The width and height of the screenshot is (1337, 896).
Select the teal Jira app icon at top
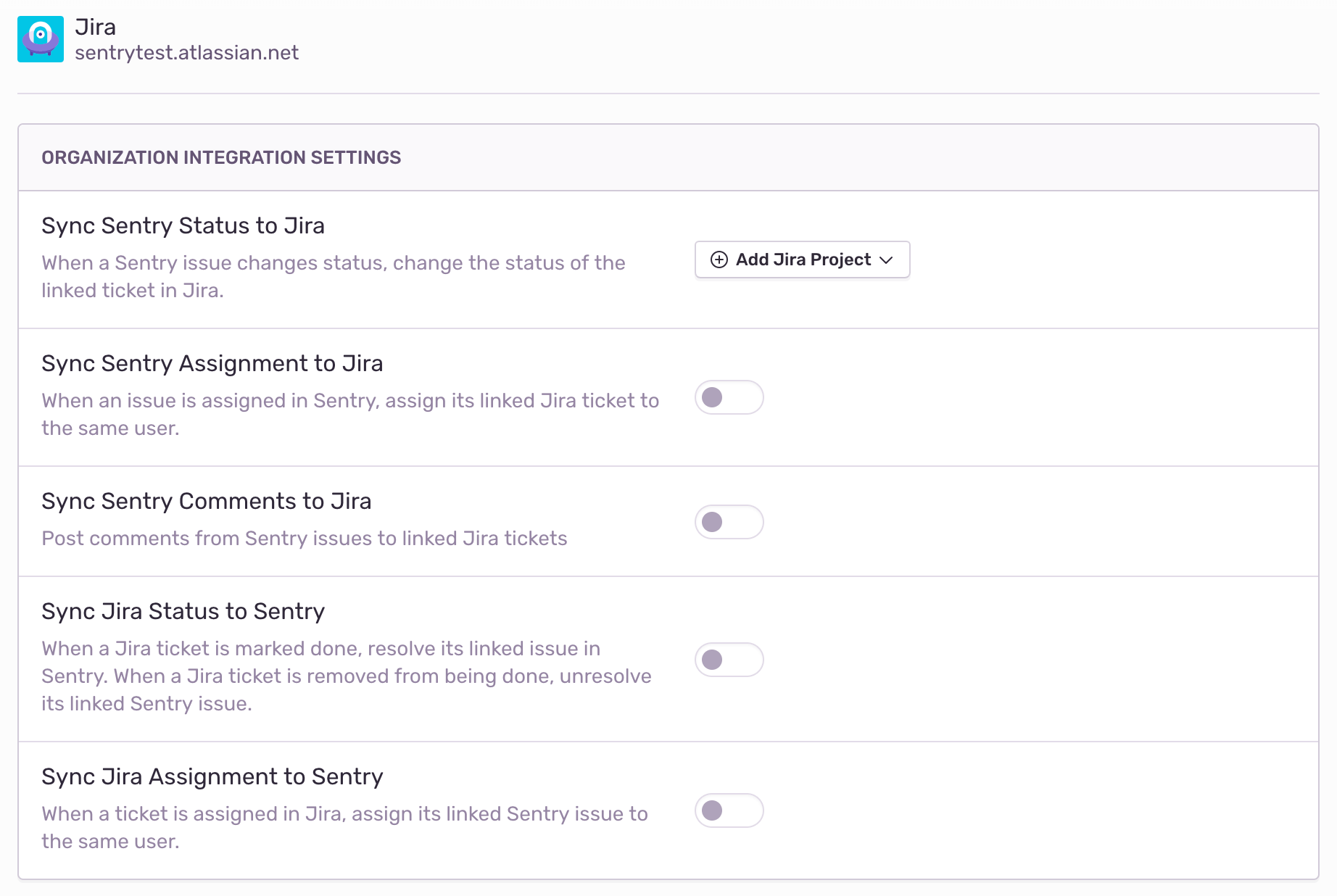point(41,38)
